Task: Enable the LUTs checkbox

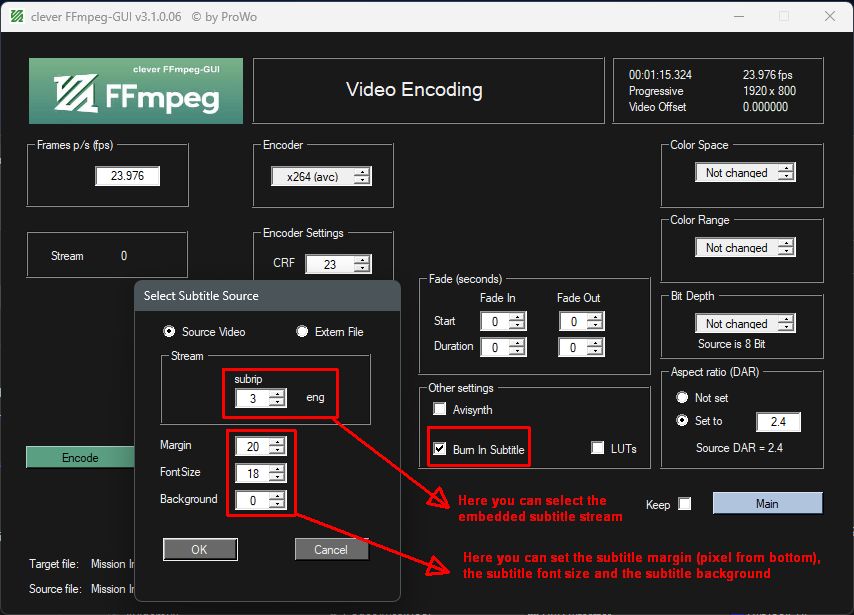Action: click(597, 448)
